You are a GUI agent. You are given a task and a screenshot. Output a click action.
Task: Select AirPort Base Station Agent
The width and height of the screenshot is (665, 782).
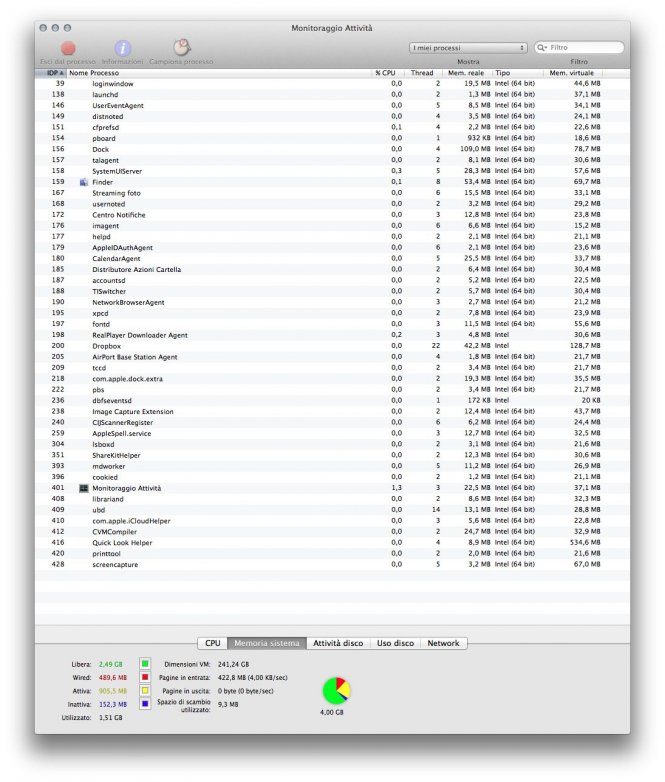pyautogui.click(x=332, y=358)
